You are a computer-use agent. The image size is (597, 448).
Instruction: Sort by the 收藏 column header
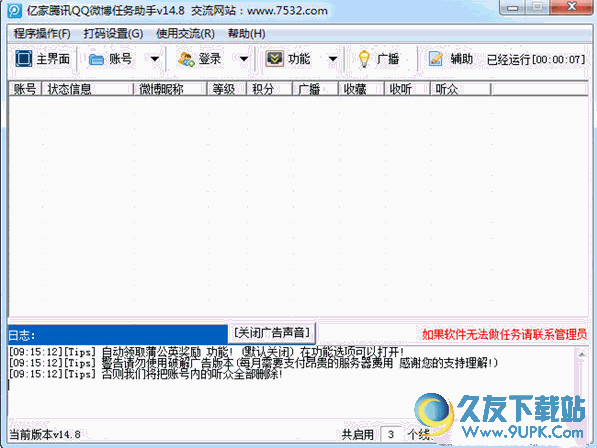point(361,89)
